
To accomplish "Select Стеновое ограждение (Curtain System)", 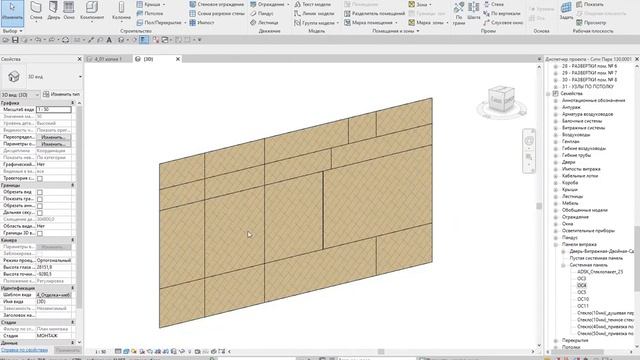I will pos(217,4).
